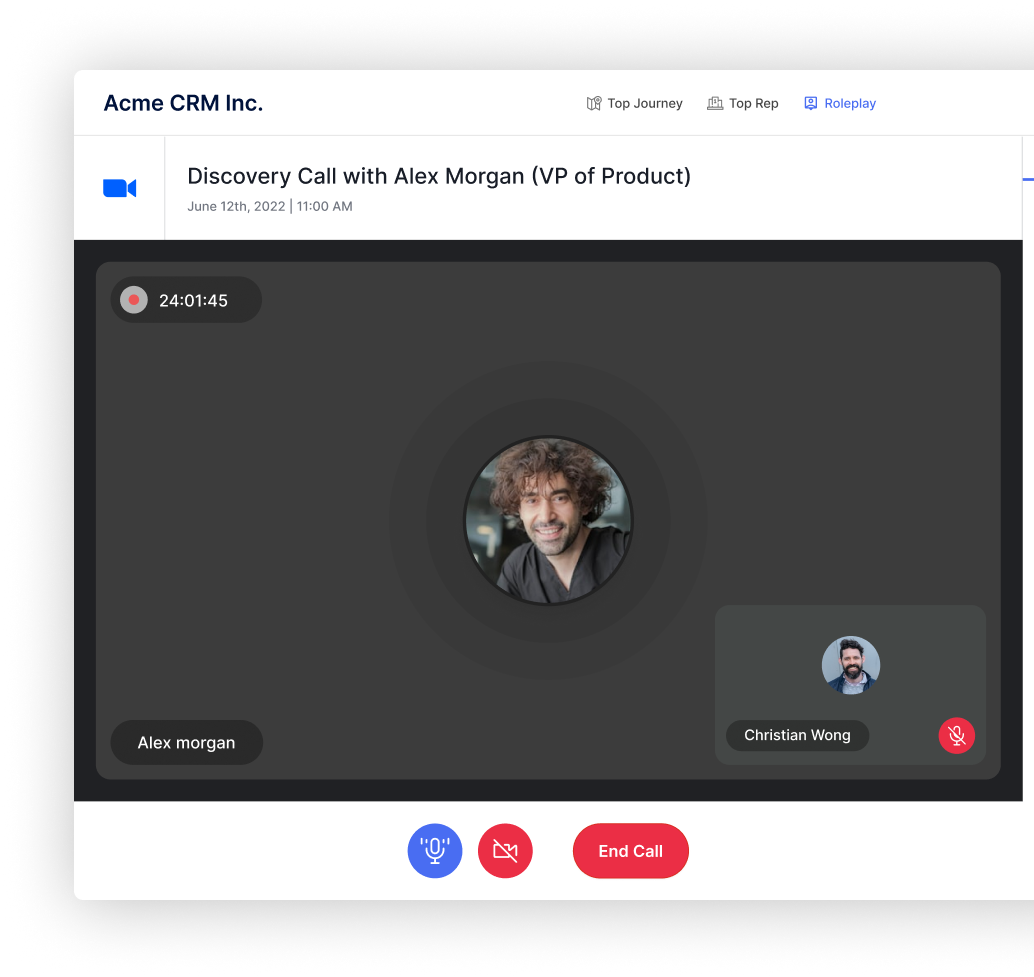Click the recording indicator dot
The height and width of the screenshot is (977, 1034).
coord(134,300)
